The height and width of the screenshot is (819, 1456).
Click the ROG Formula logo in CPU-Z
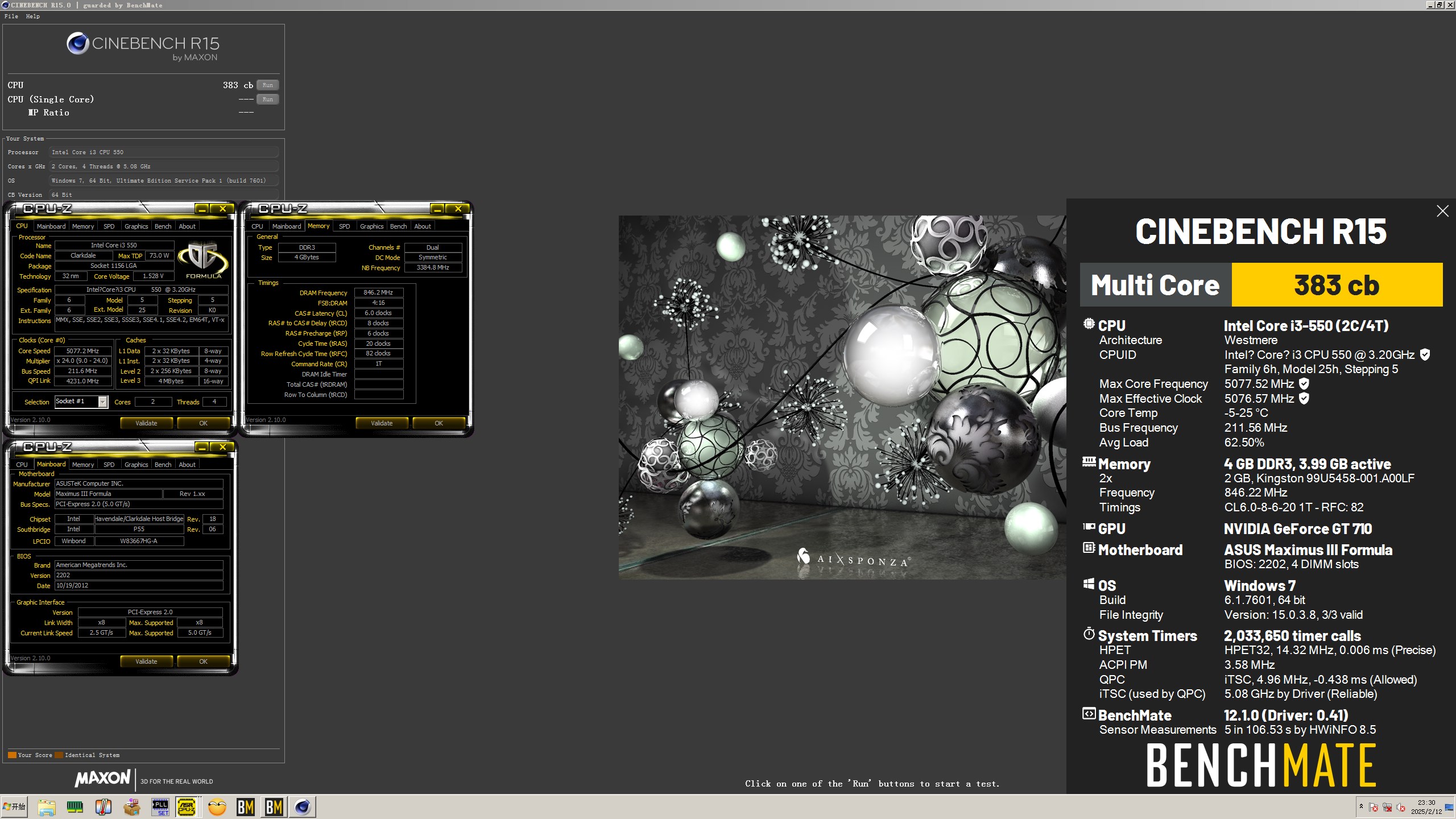[x=203, y=260]
